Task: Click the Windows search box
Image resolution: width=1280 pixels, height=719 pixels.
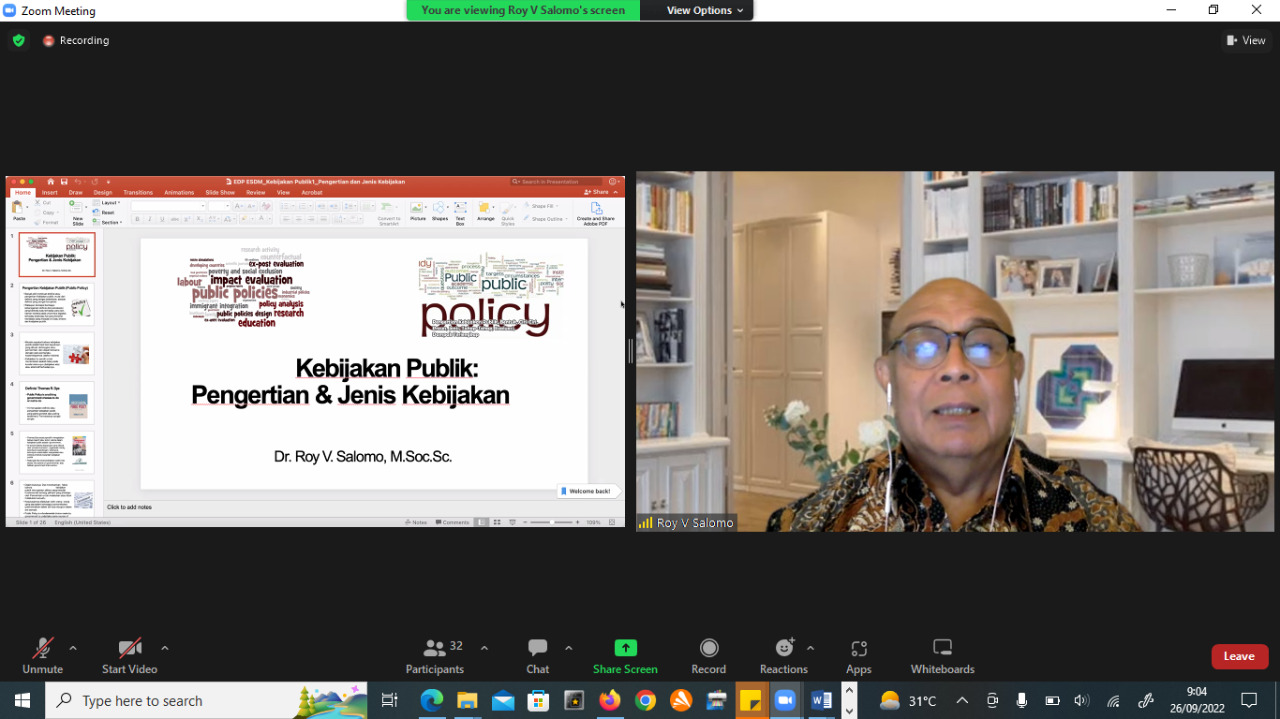Action: pyautogui.click(x=207, y=701)
